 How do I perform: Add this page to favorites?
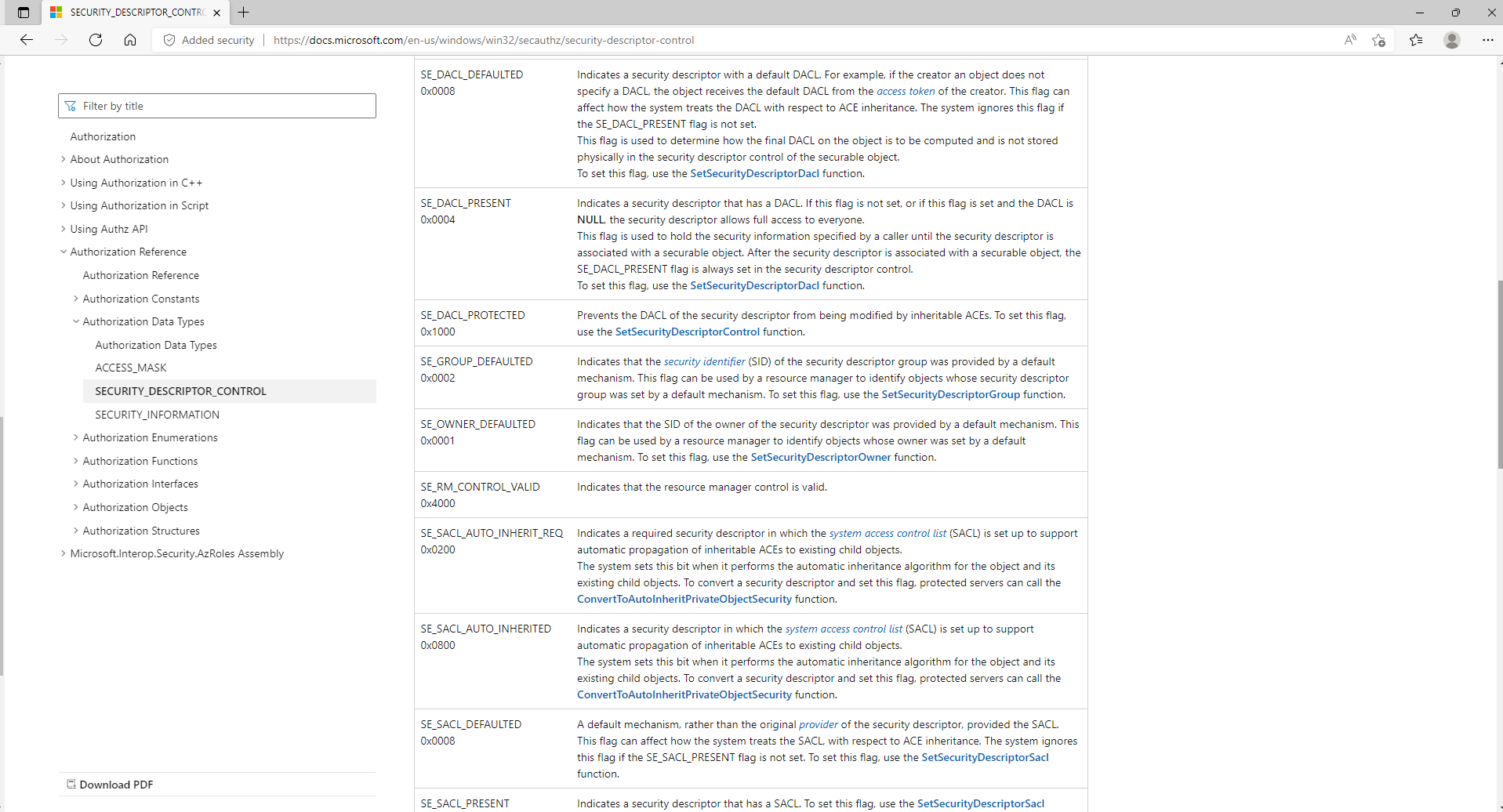[1378, 40]
